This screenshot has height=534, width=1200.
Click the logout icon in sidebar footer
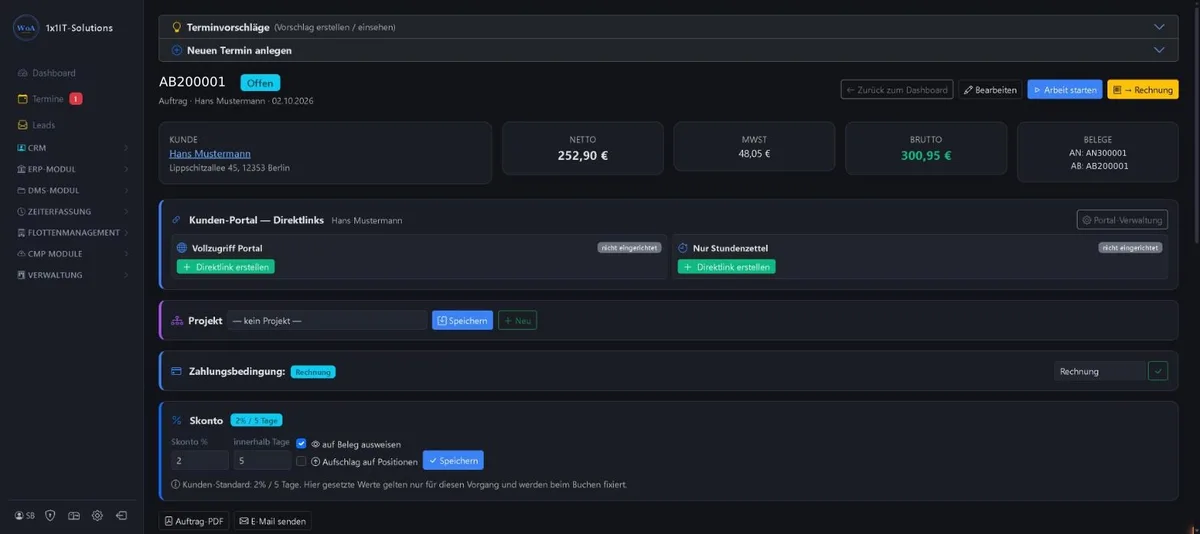pos(121,515)
